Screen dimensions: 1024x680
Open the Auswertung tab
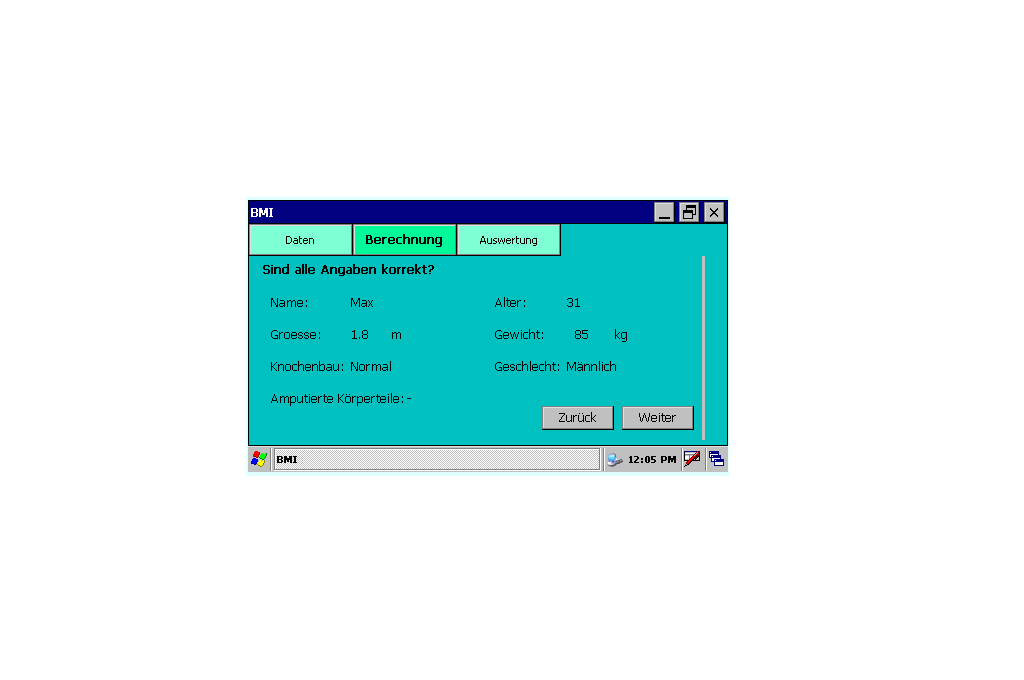pyautogui.click(x=508, y=240)
